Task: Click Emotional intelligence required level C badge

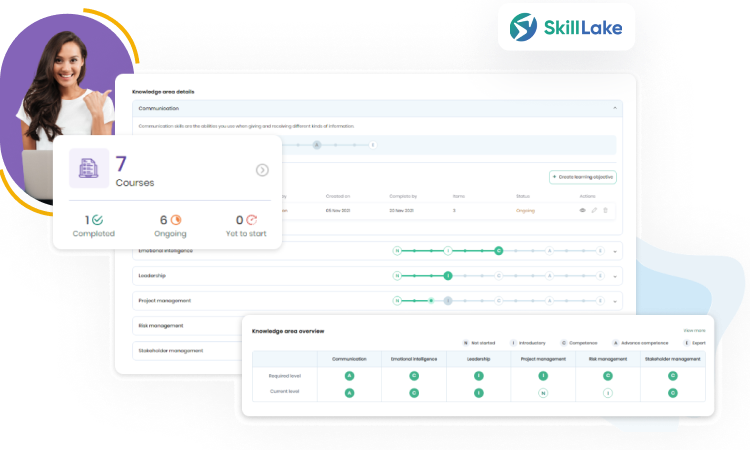Action: point(414,376)
